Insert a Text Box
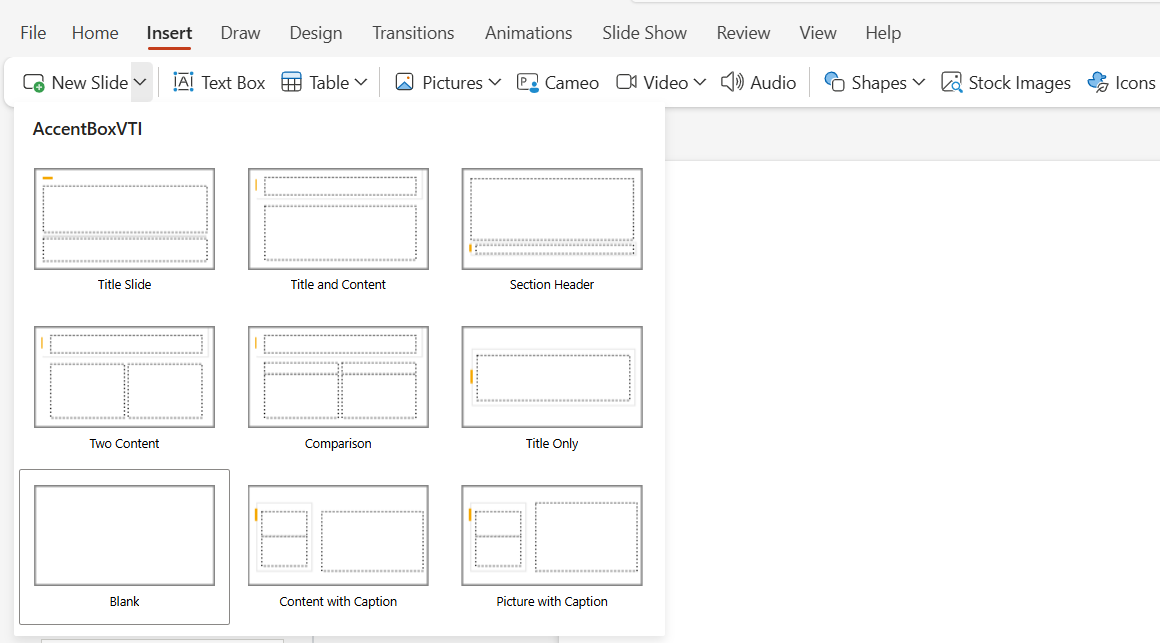This screenshot has width=1160, height=643. click(218, 82)
